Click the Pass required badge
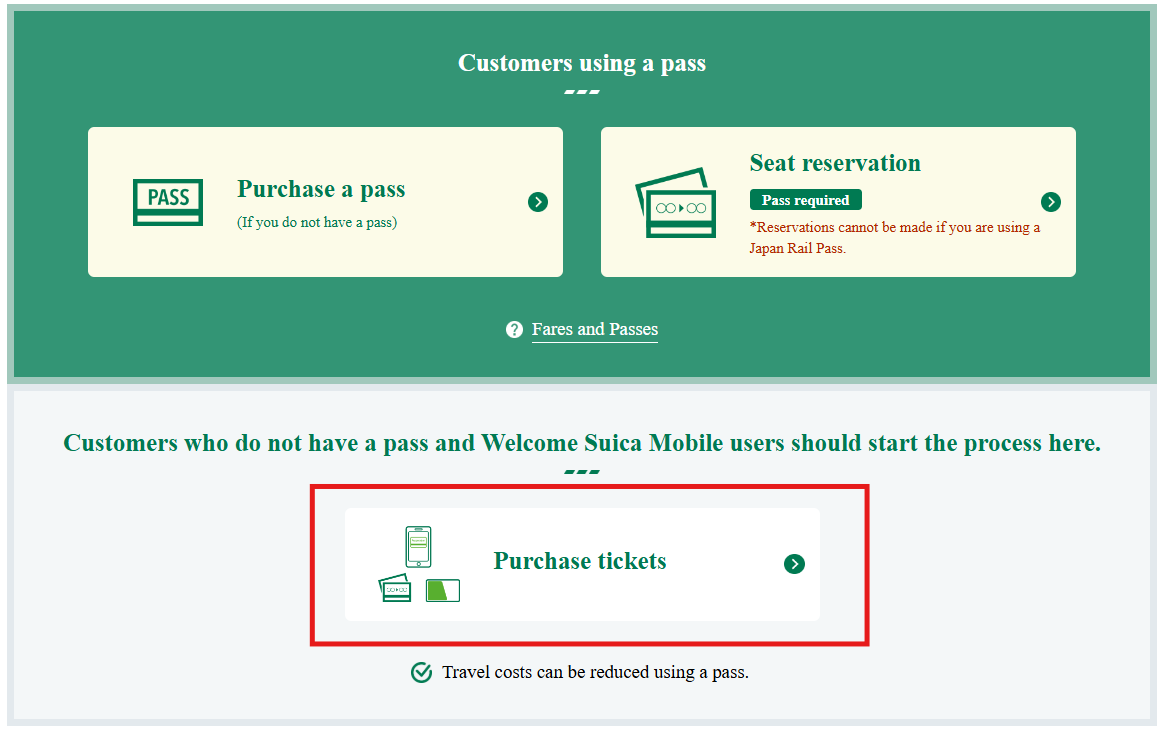 click(805, 200)
